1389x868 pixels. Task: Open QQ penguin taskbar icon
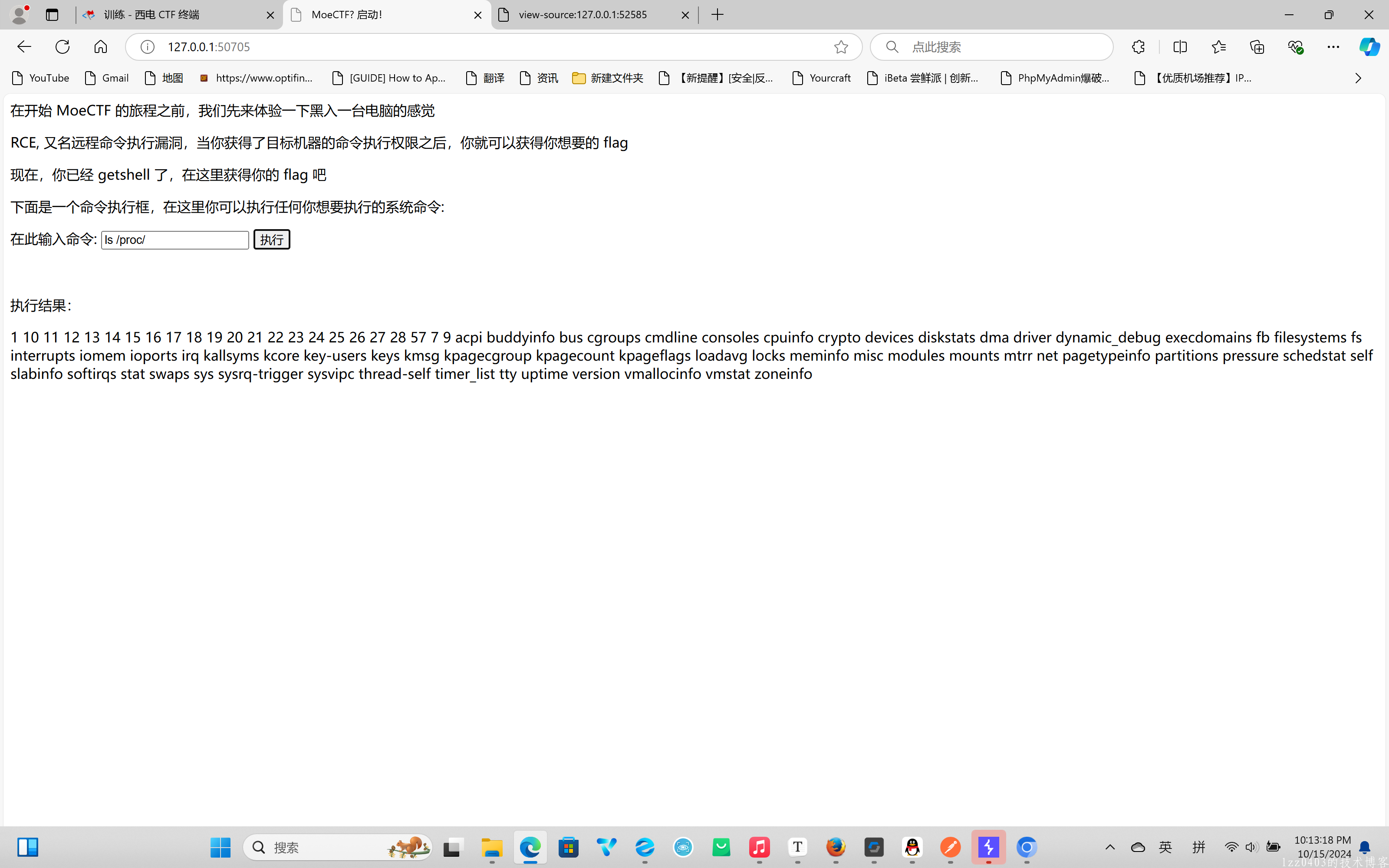912,847
